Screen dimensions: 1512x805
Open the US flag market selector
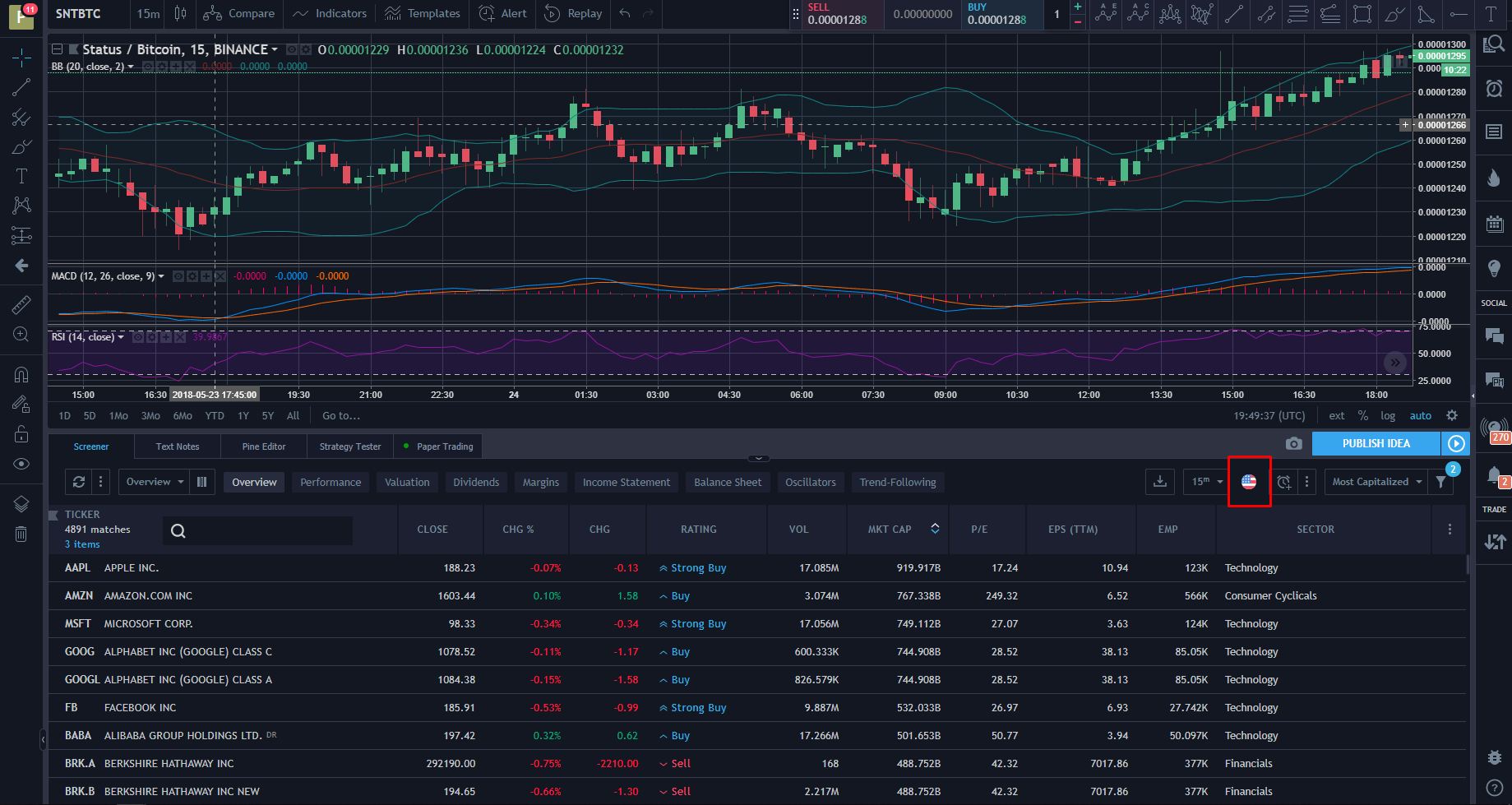(1249, 482)
